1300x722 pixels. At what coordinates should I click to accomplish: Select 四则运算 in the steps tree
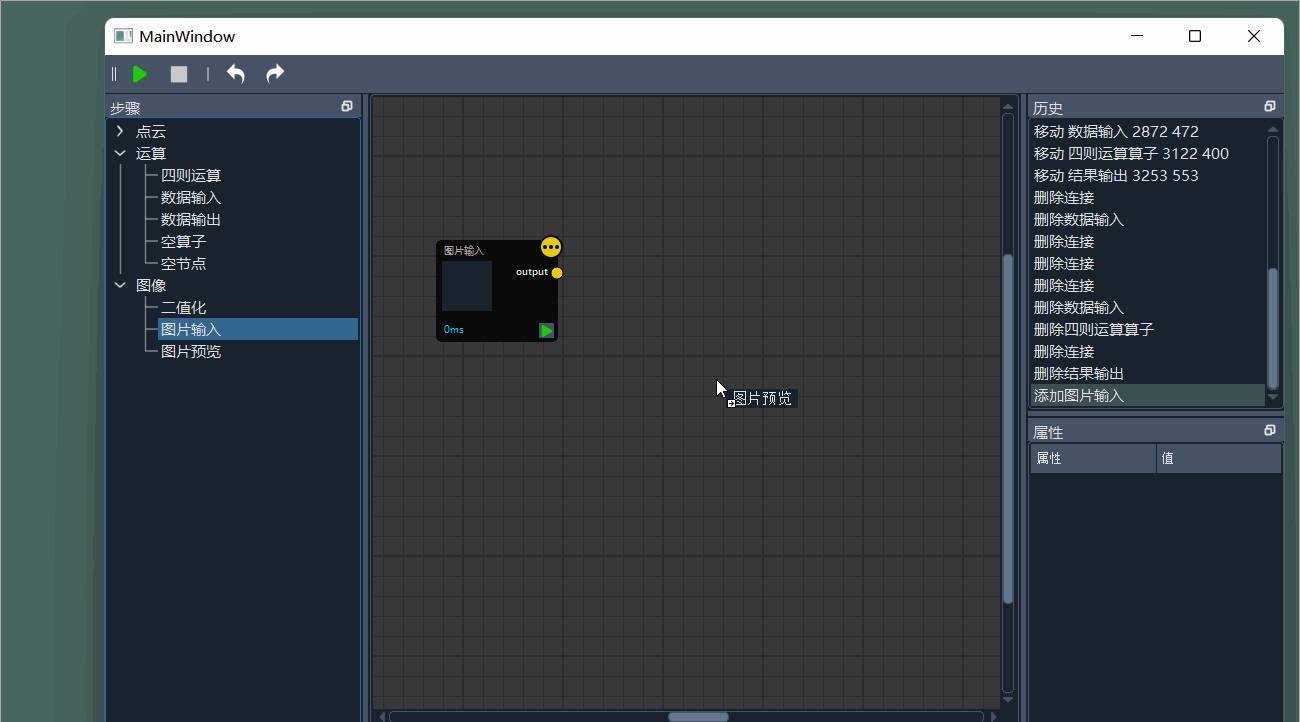[x=191, y=175]
